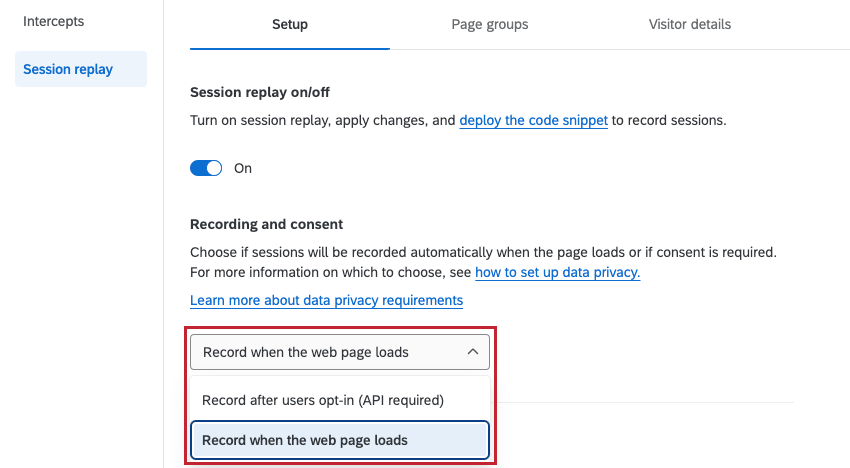Screen dimensions: 850x468
Task: Click the For more information on which to choose text
Action: click(331, 272)
